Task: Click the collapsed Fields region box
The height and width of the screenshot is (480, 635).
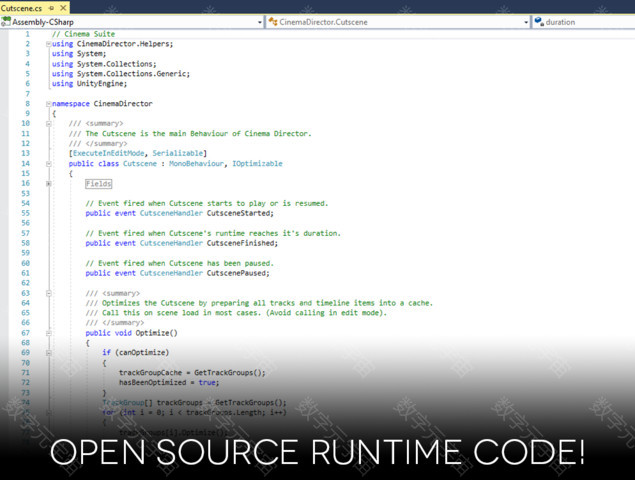Action: click(x=98, y=184)
